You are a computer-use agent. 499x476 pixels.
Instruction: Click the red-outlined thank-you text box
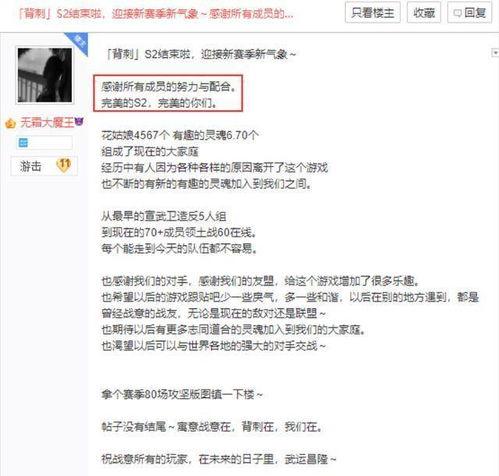pos(168,93)
